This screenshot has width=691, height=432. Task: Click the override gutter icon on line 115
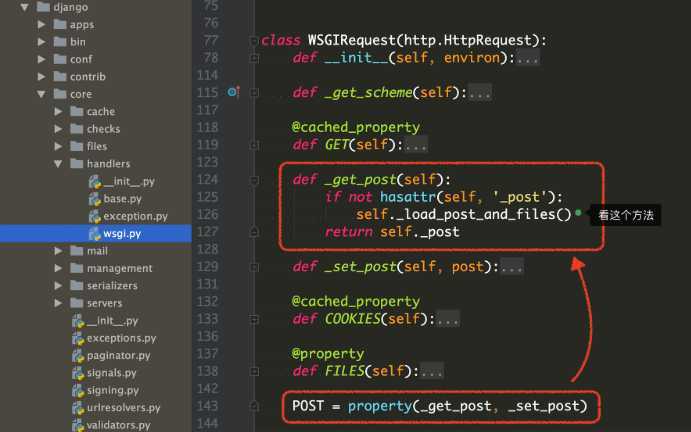tap(233, 92)
